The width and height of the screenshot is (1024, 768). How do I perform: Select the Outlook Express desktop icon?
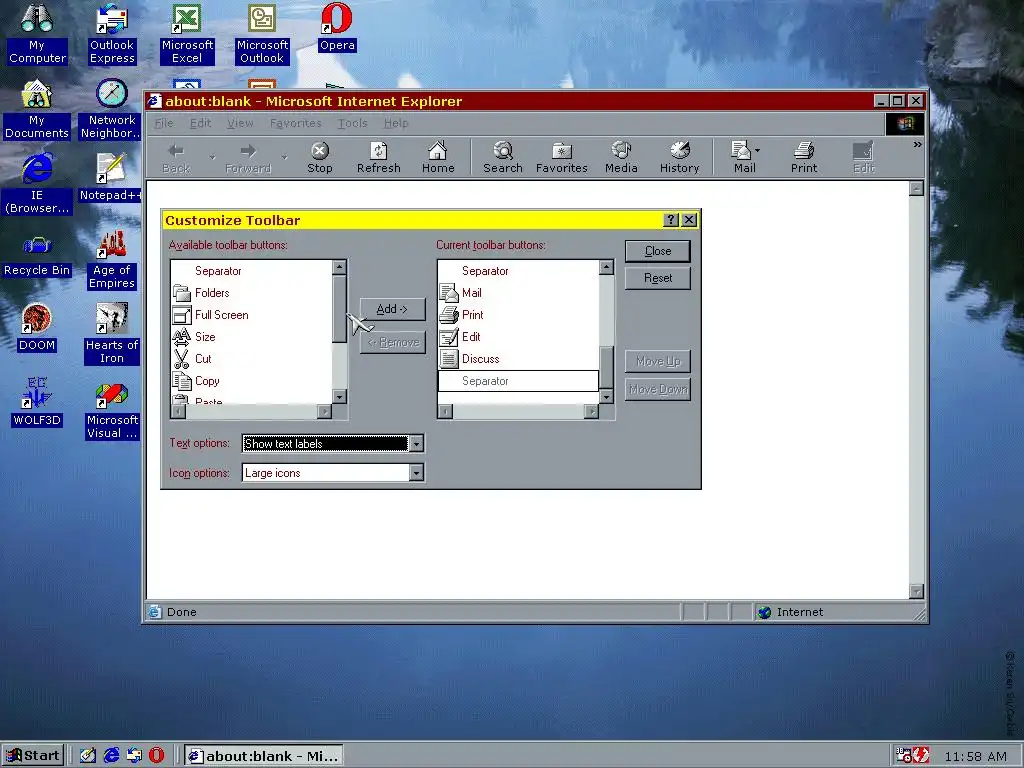[112, 33]
